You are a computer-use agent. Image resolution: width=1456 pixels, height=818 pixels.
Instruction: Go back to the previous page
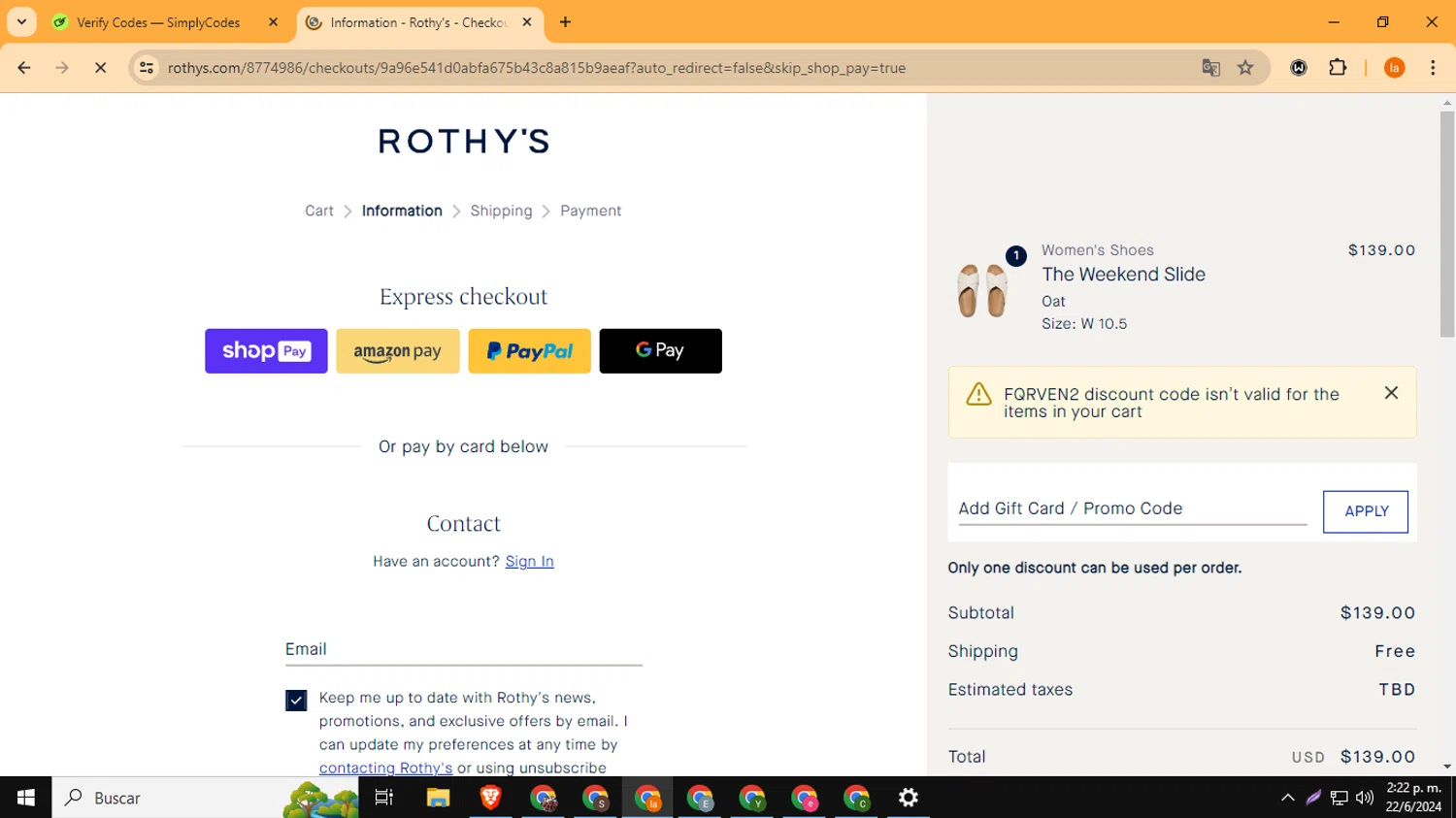click(24, 68)
